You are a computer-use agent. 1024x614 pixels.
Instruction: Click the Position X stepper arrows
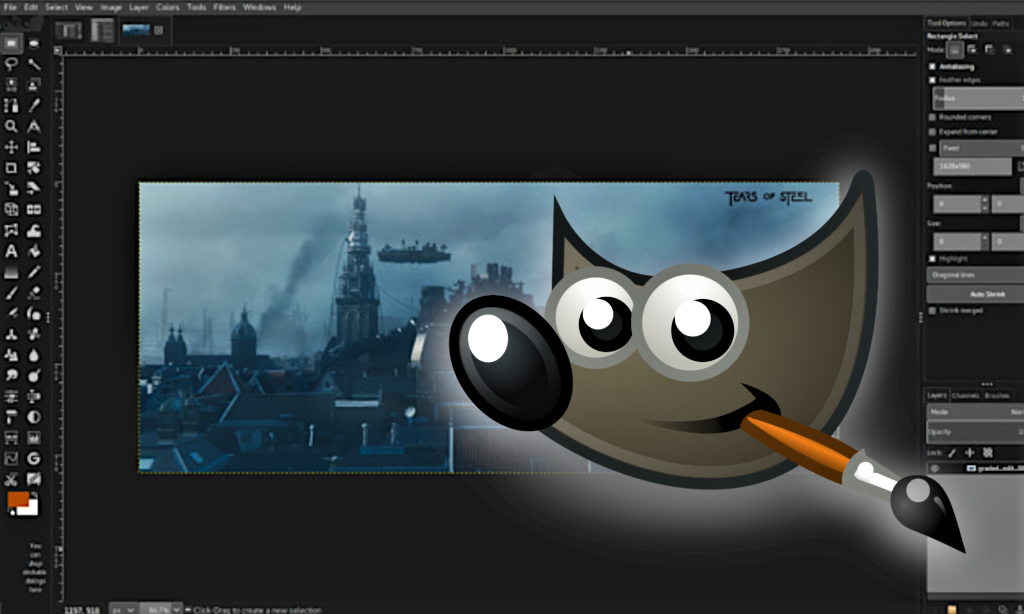985,204
